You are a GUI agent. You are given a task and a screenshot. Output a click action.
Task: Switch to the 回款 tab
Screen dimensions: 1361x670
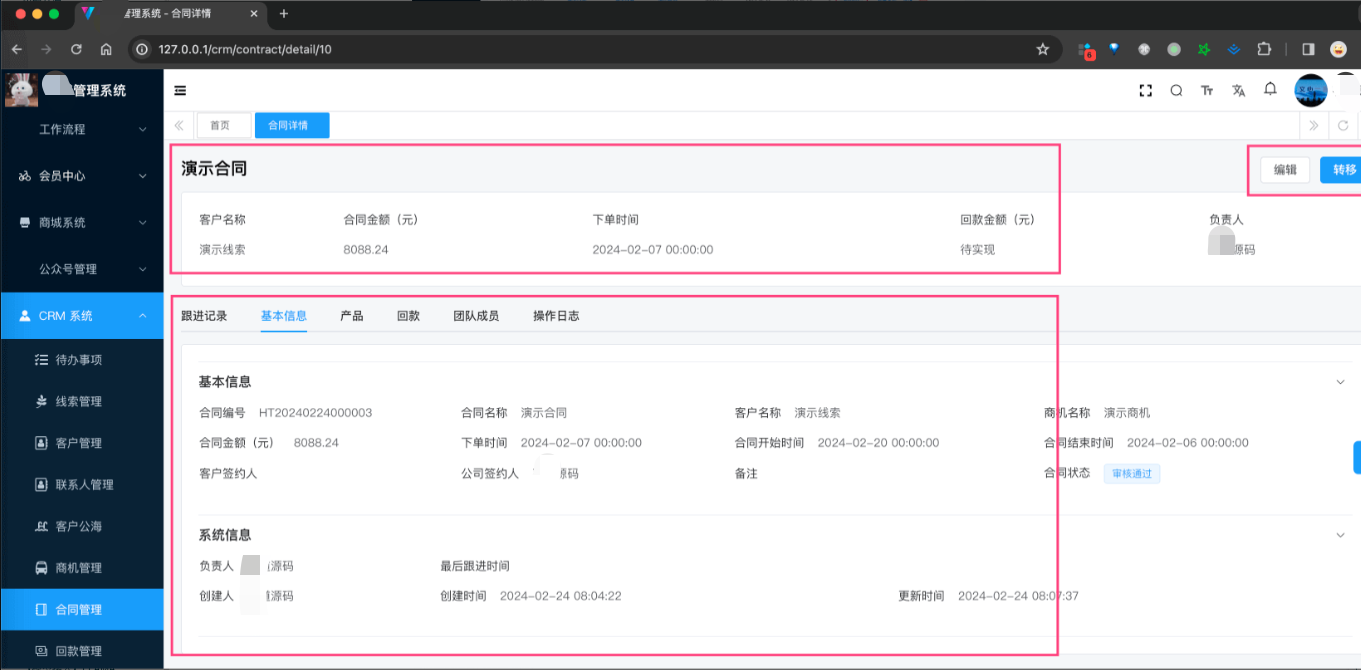[408, 316]
